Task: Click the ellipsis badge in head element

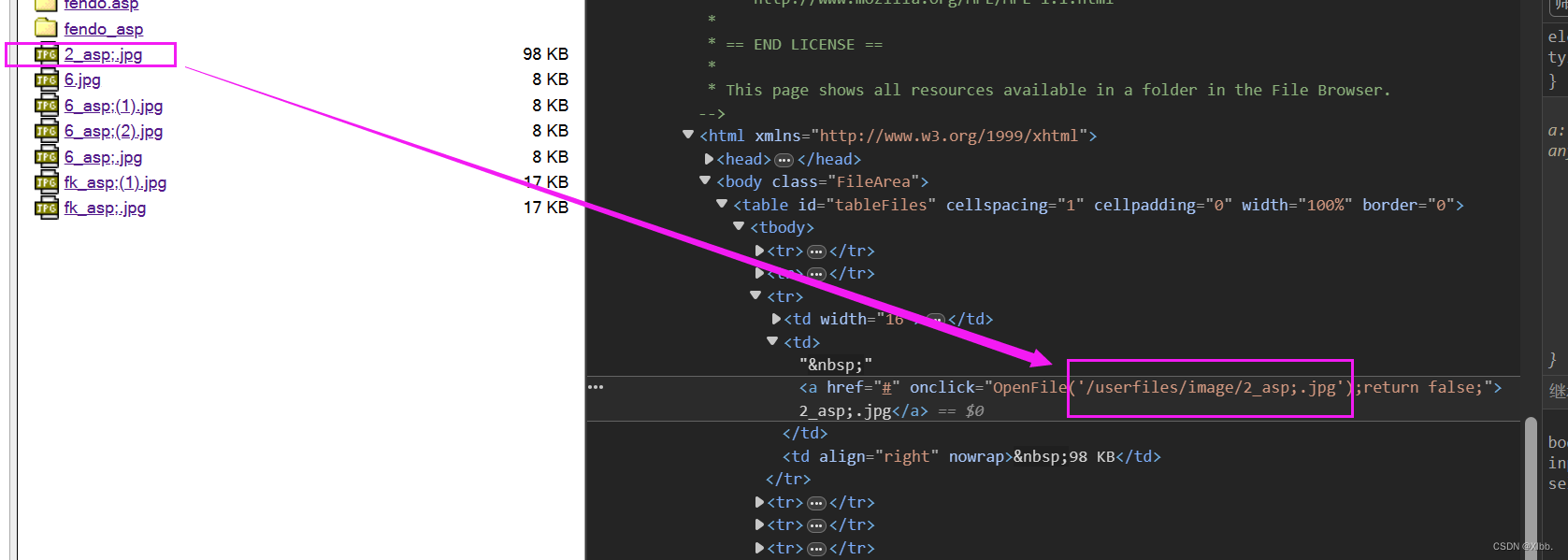Action: (x=784, y=160)
